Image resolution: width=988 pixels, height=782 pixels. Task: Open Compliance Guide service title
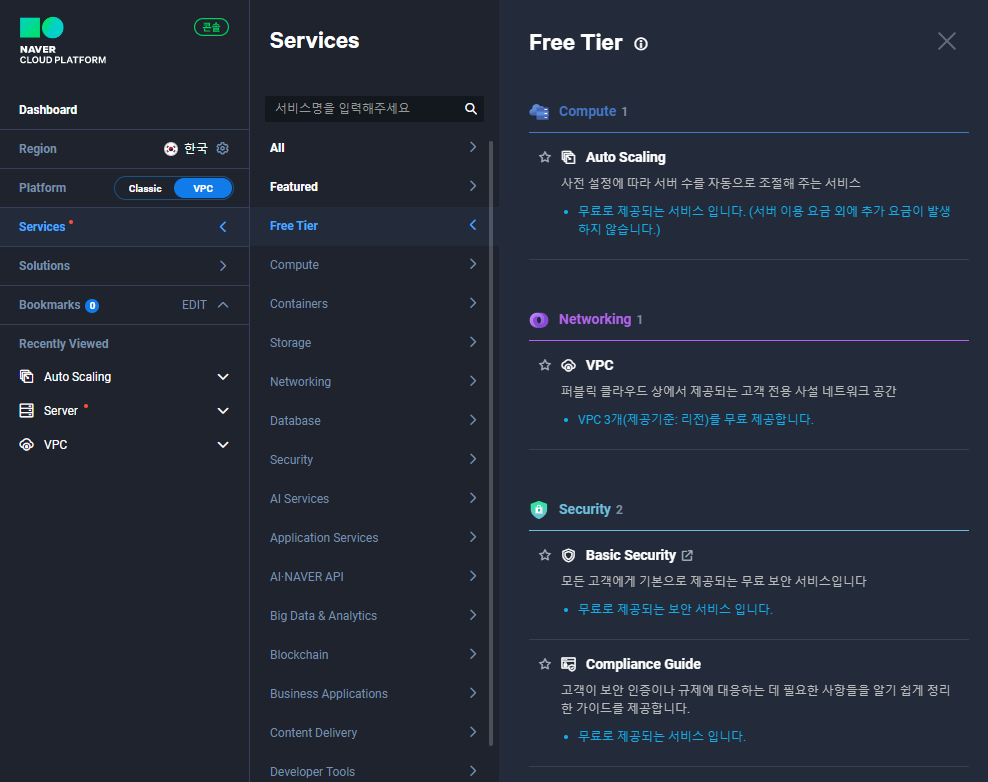coord(643,664)
